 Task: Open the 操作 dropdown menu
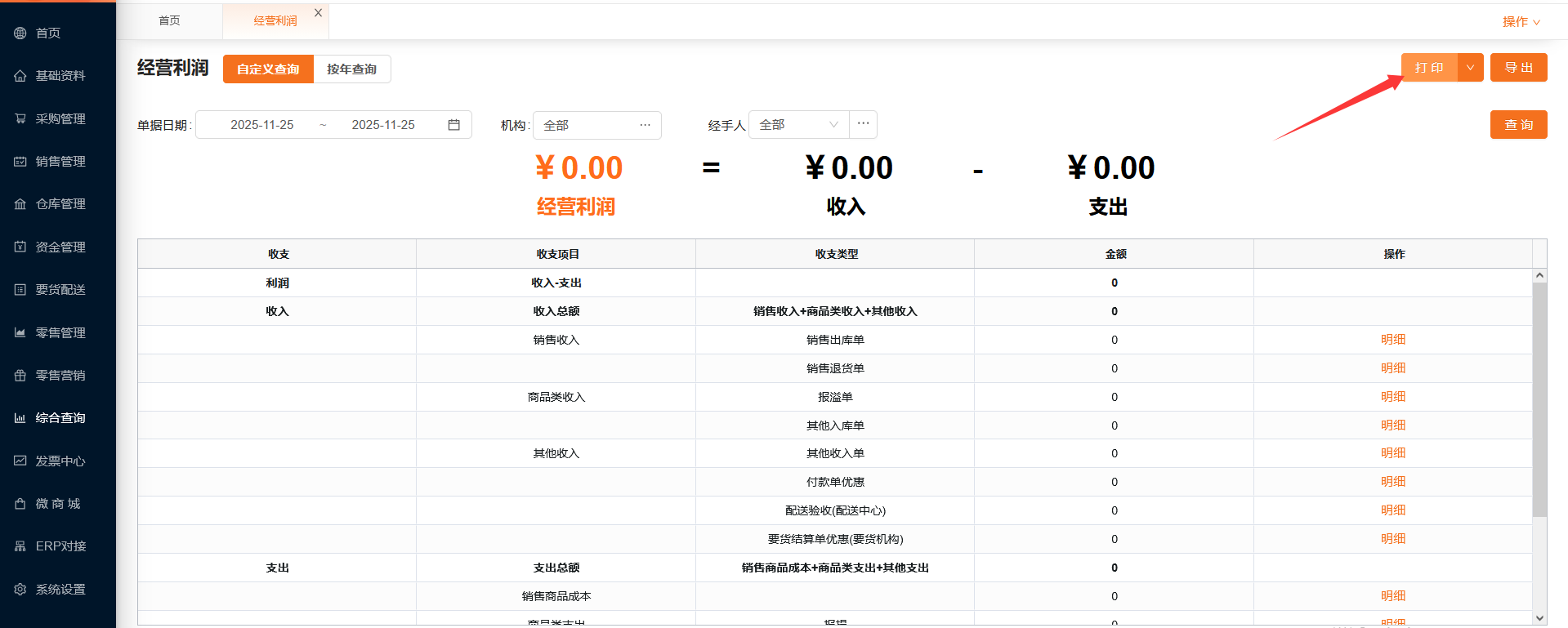coord(1521,22)
